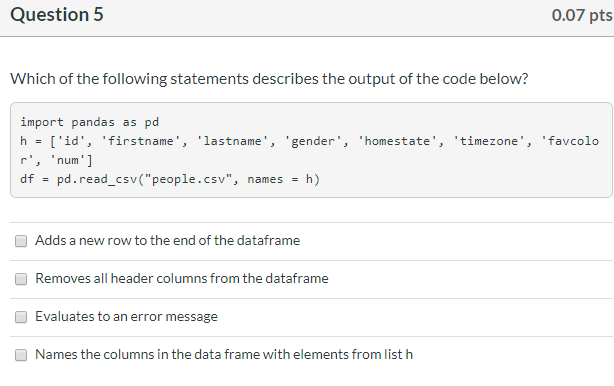Click the 'gender' string in the code block
This screenshot has height=386, width=614.
pyautogui.click(x=313, y=141)
